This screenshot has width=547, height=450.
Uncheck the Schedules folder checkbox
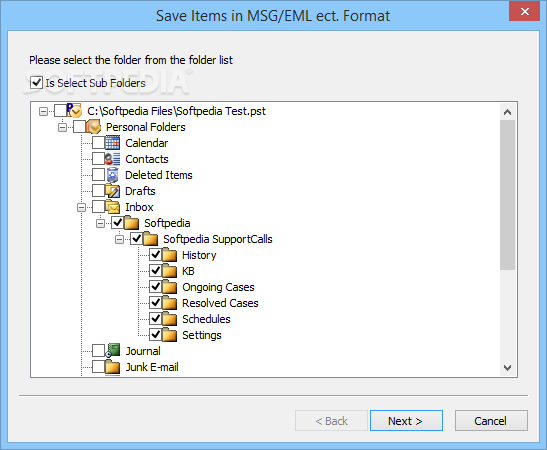coord(155,319)
